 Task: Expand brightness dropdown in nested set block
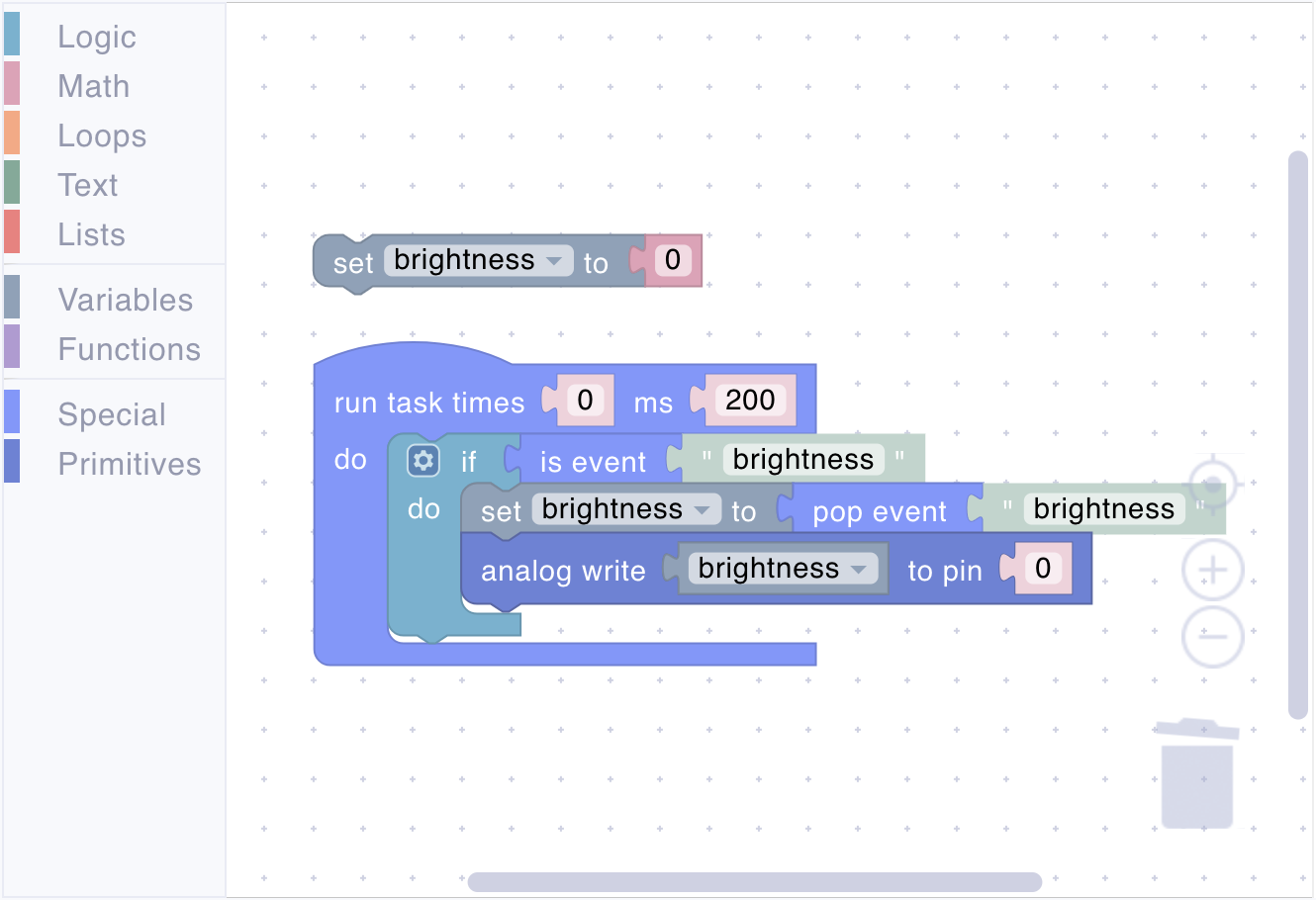tap(626, 509)
